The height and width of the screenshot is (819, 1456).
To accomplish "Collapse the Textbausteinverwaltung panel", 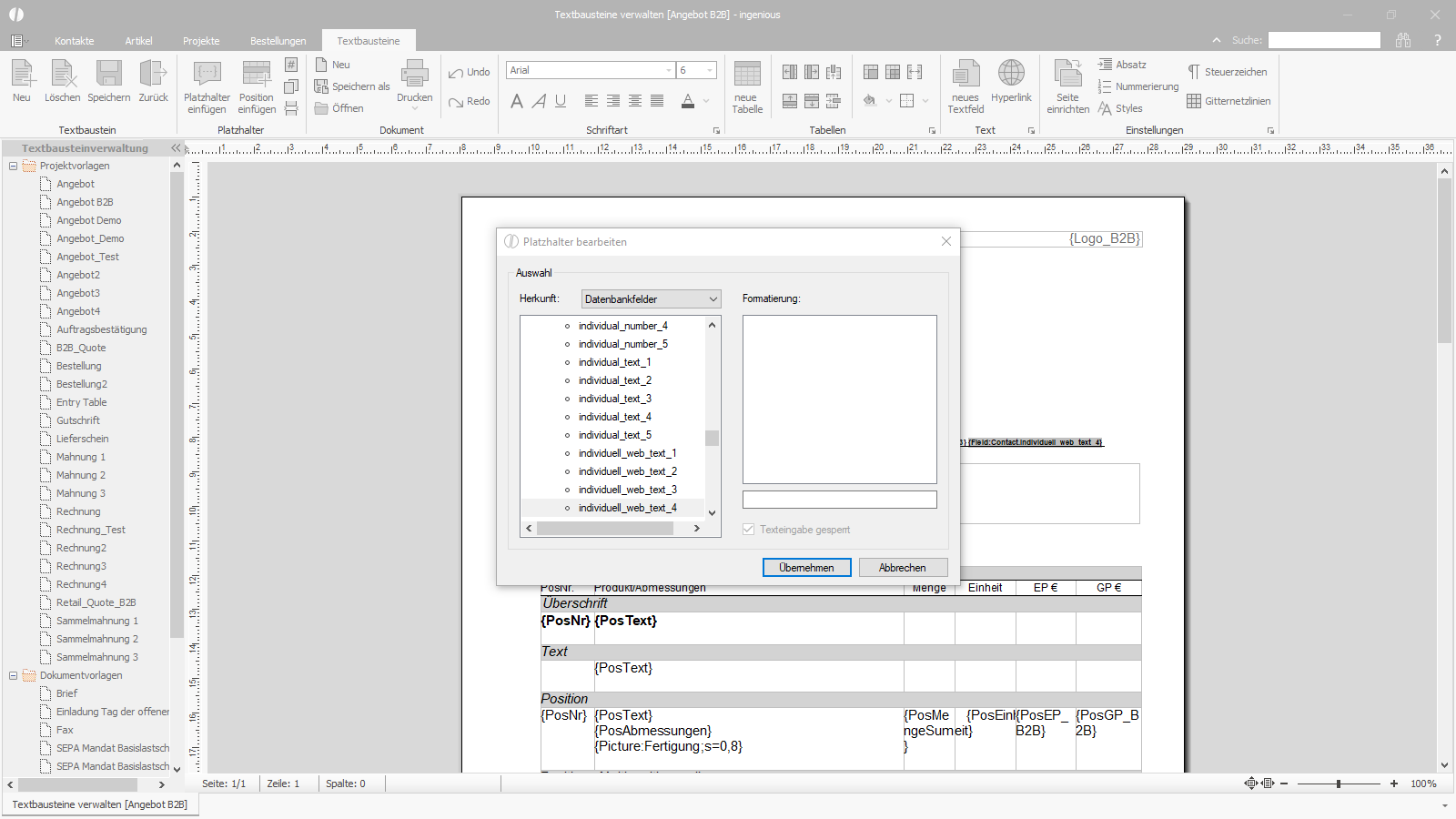I will click(176, 147).
